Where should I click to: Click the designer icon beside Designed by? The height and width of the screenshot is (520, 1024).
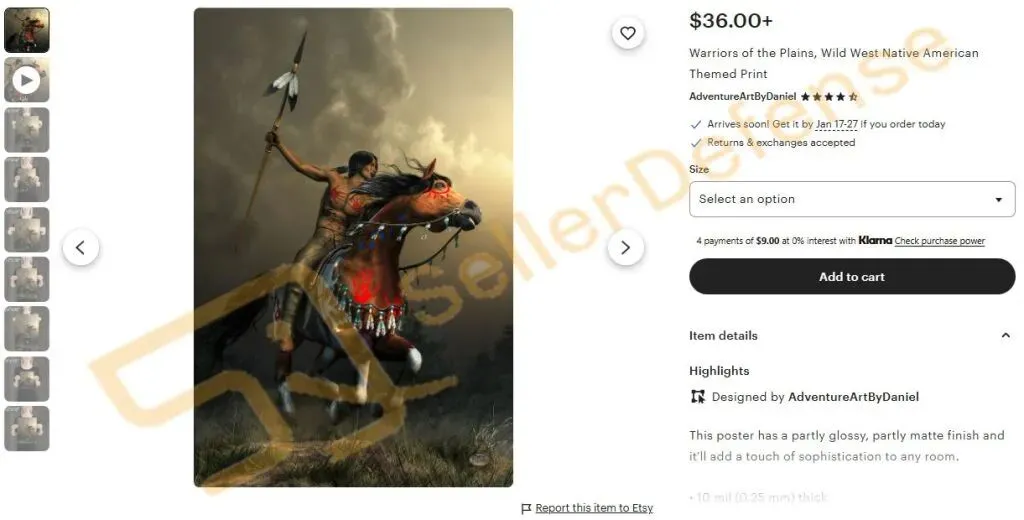coord(697,397)
